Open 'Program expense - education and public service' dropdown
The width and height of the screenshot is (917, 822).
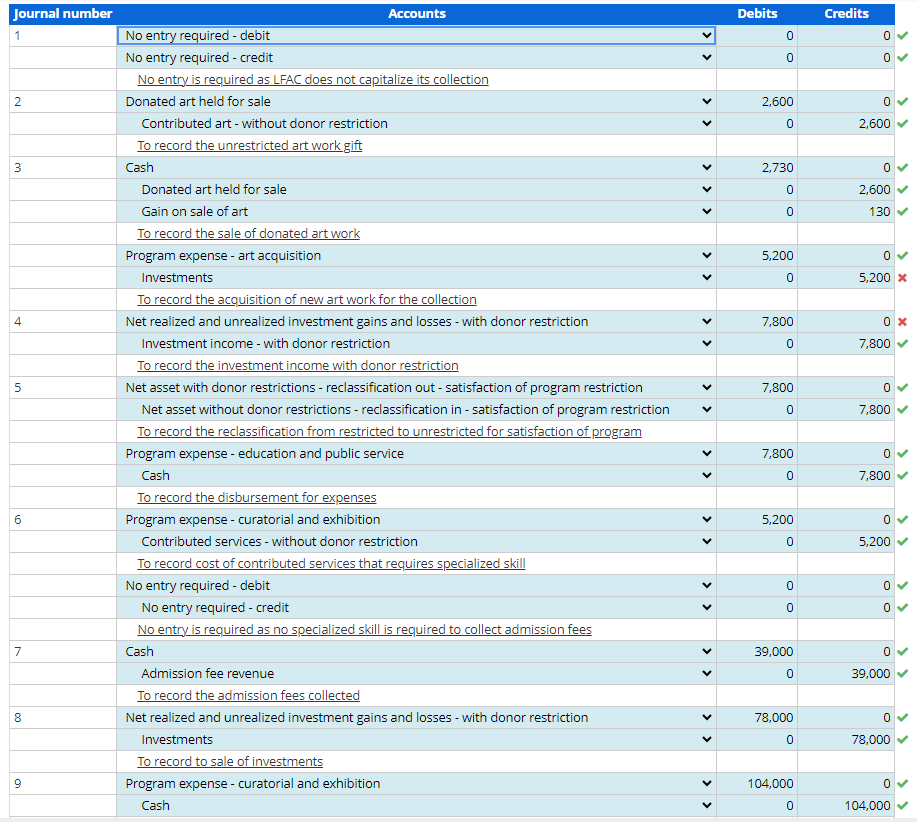tap(416, 454)
